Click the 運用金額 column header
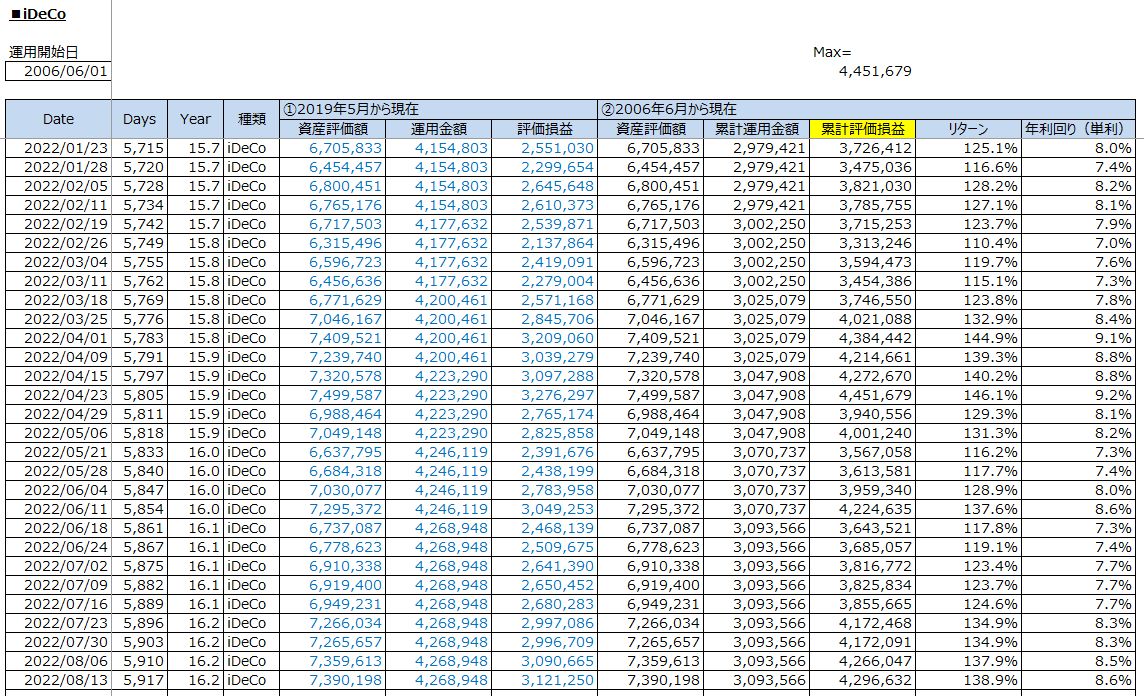The image size is (1144, 696). click(x=439, y=129)
